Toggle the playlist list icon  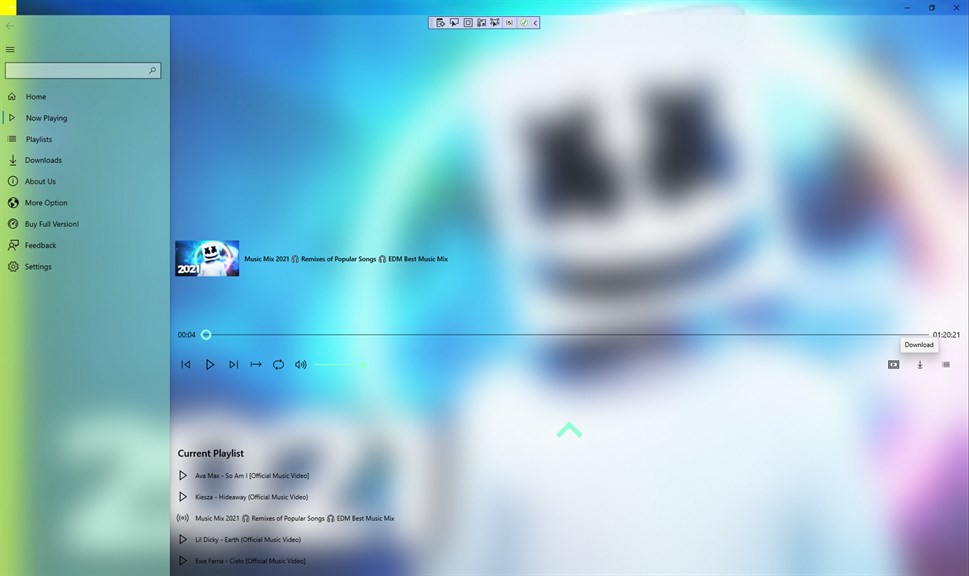[946, 365]
